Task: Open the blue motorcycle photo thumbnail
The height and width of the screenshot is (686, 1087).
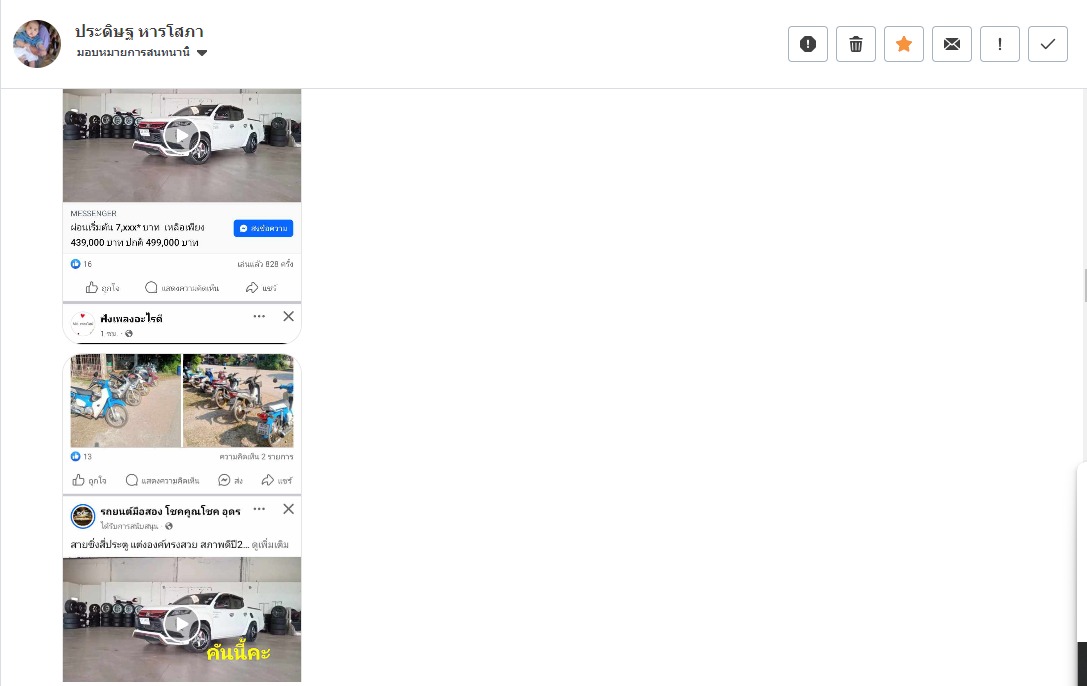Action: (125, 401)
